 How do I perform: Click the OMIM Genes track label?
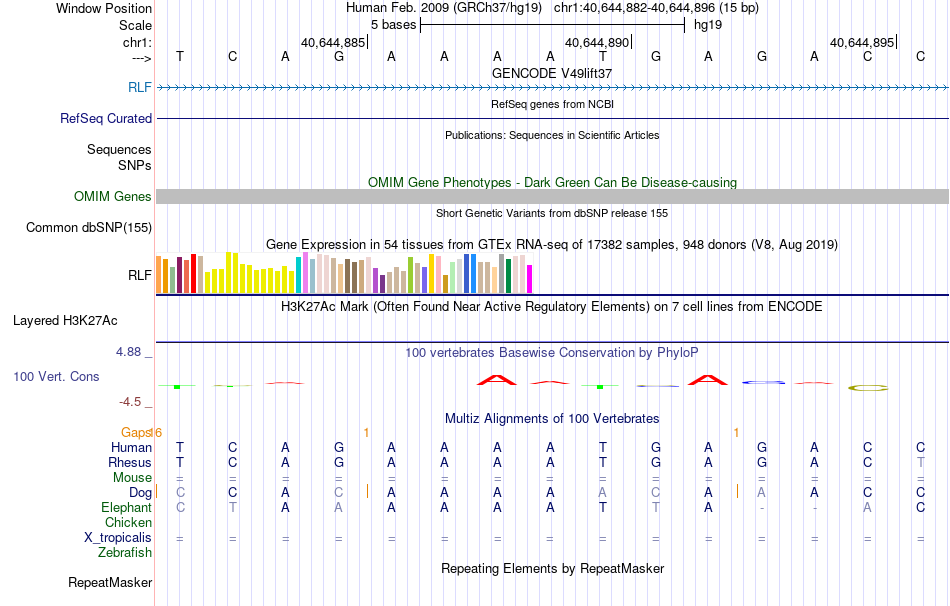(112, 196)
